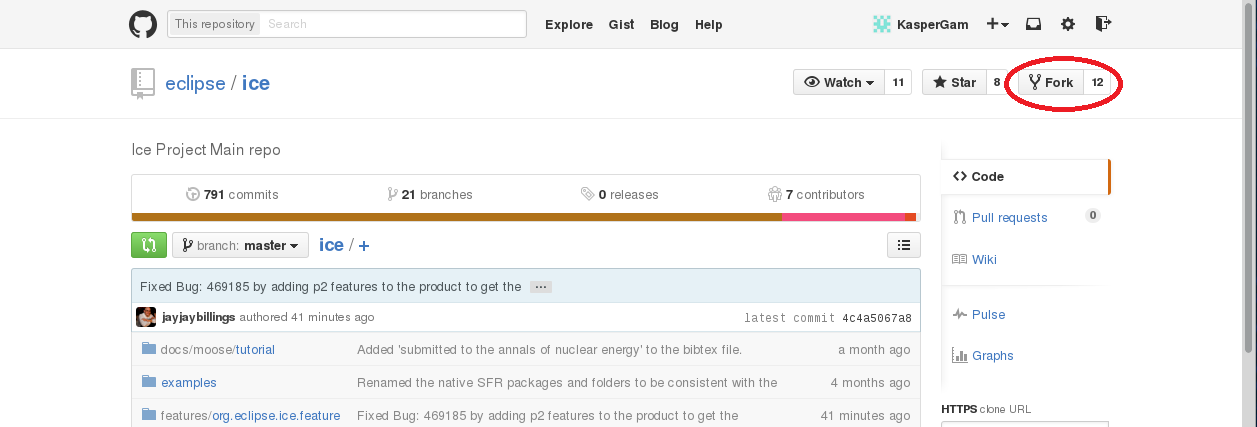Viewport: 1257px width, 427px height.
Task: Expand the Watch dropdown button
Action: pos(839,82)
